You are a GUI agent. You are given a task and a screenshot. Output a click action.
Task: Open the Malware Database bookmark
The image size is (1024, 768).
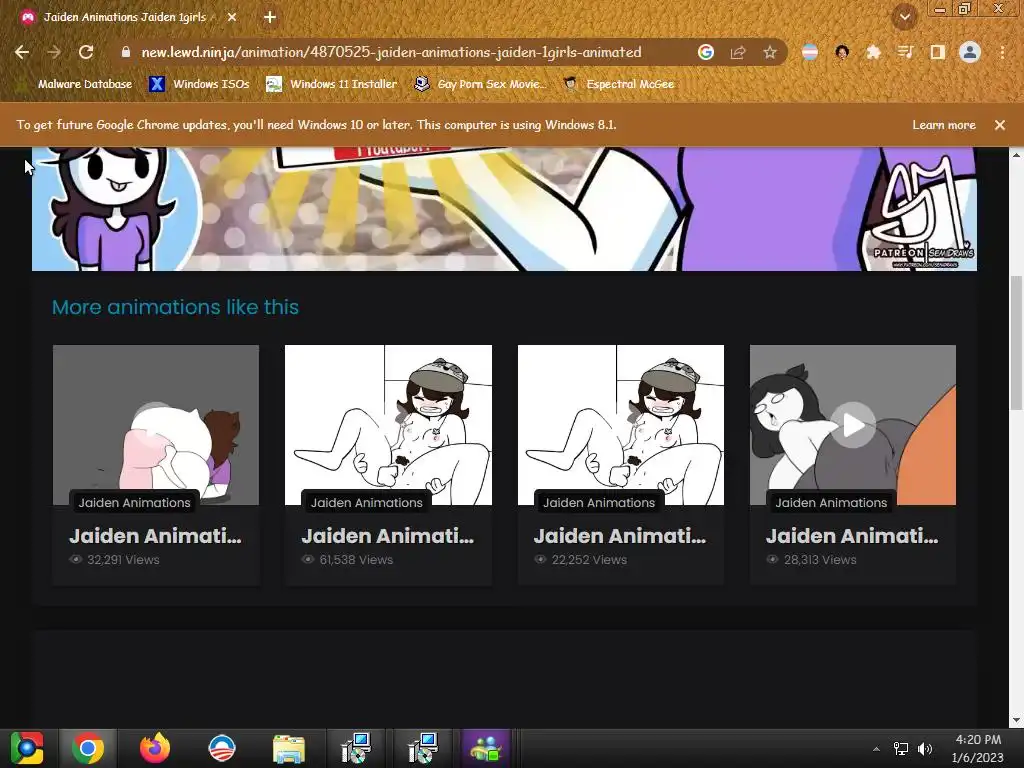click(x=76, y=84)
